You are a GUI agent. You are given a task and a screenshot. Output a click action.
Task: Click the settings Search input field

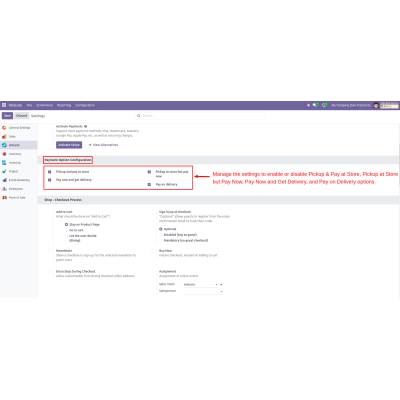(x=200, y=116)
